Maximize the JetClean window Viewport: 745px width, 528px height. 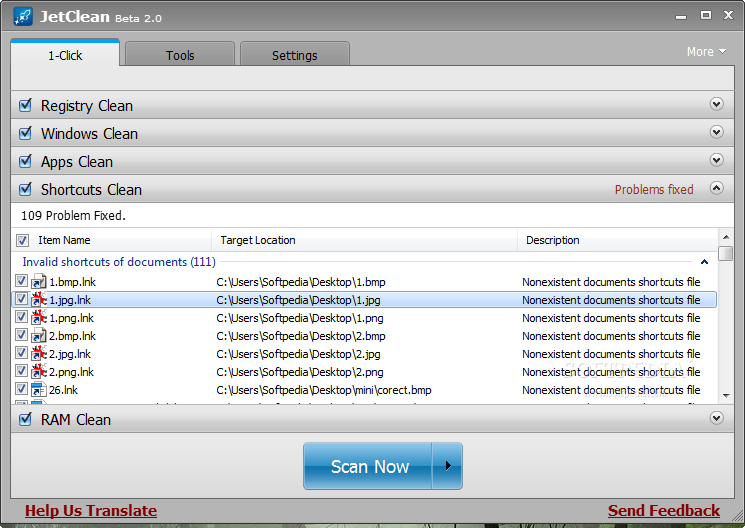706,15
